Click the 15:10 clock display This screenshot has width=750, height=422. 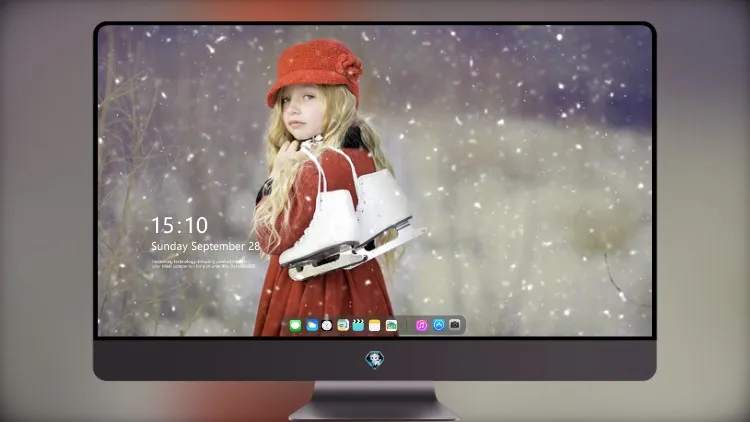(x=180, y=225)
